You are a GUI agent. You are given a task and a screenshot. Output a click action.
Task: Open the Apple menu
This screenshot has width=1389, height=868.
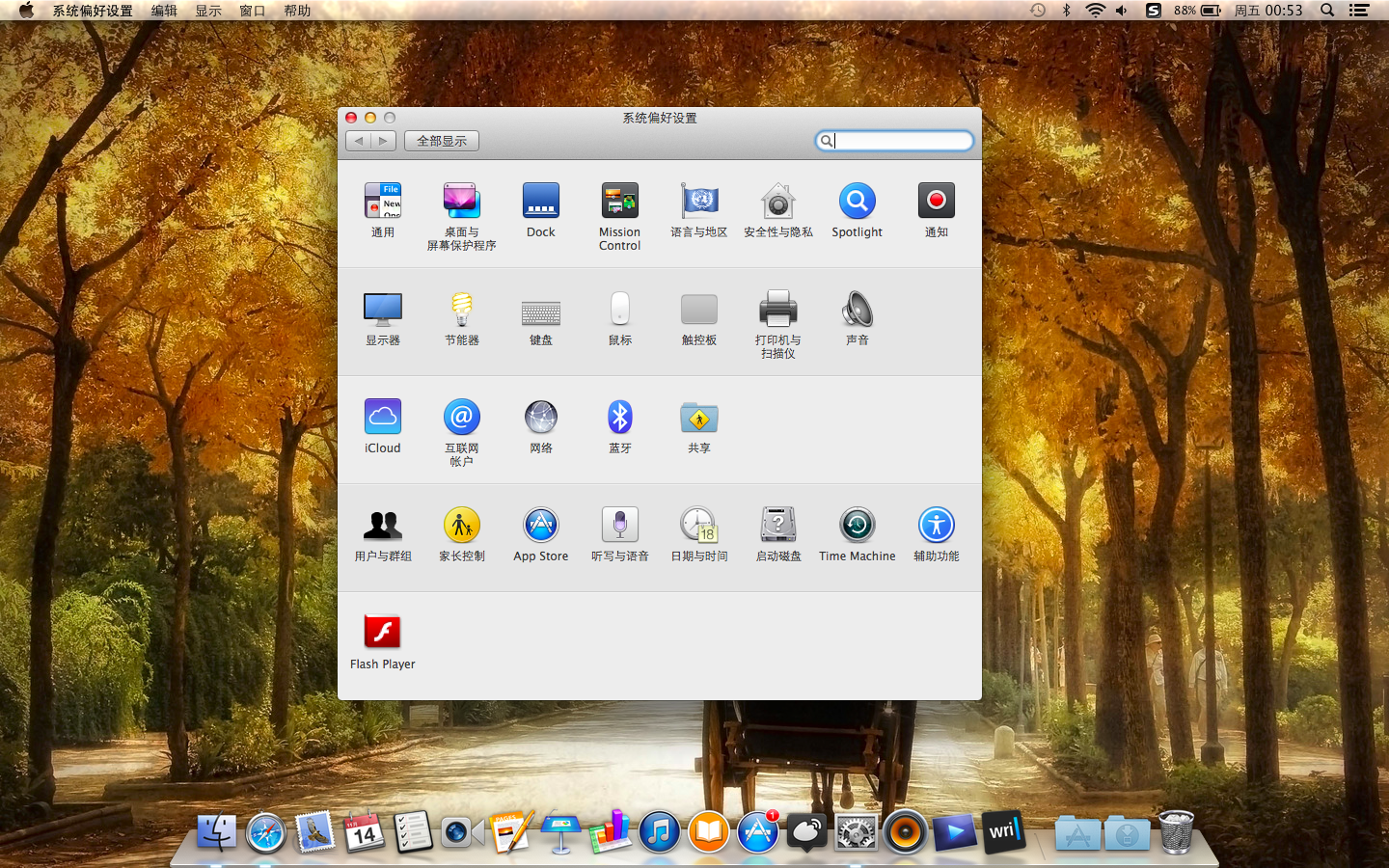[26, 11]
